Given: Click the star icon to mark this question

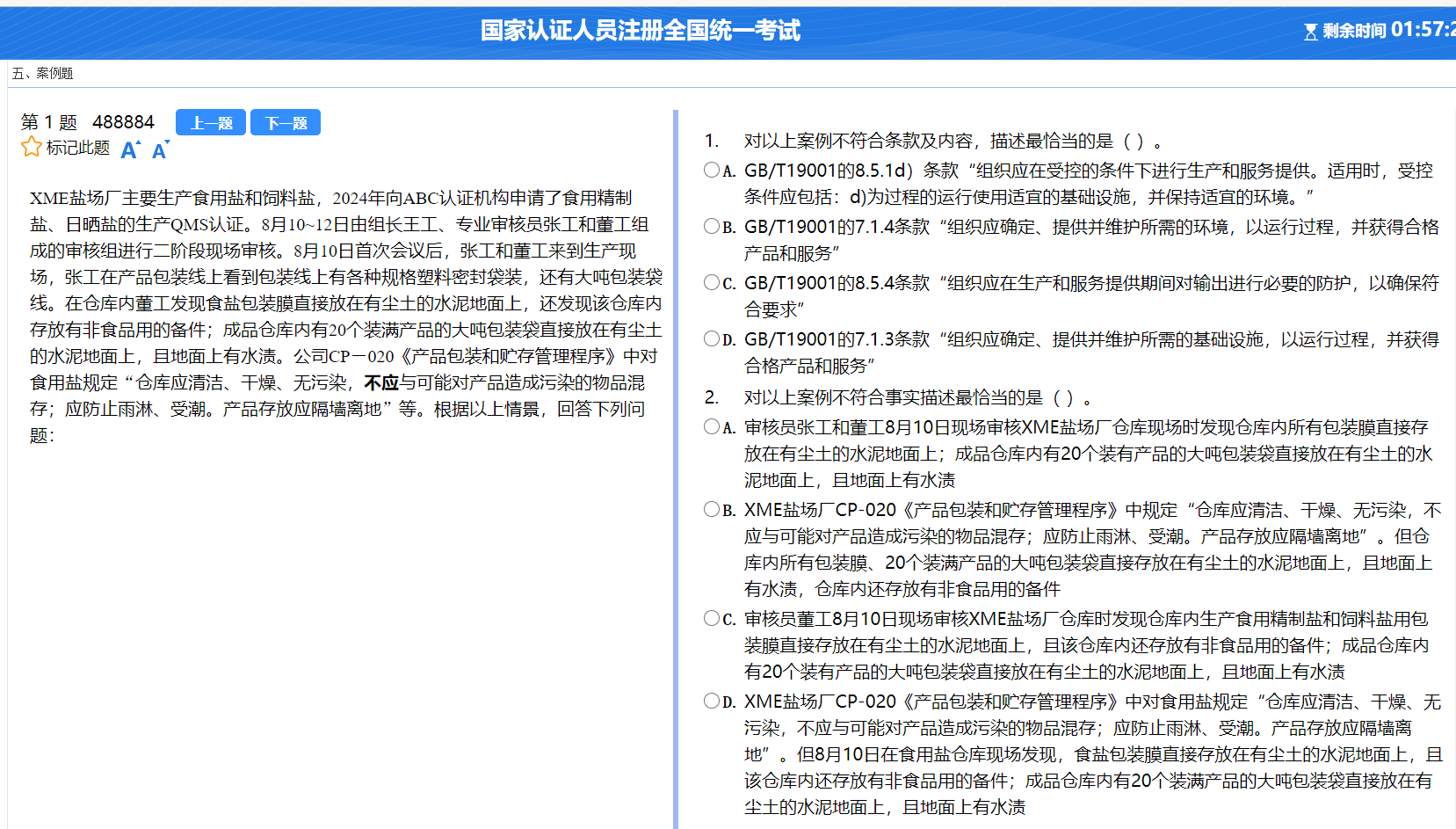Looking at the screenshot, I should point(32,147).
